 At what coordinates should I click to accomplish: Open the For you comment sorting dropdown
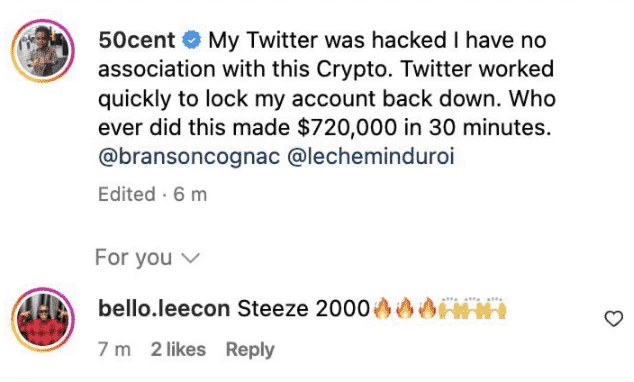coord(148,257)
